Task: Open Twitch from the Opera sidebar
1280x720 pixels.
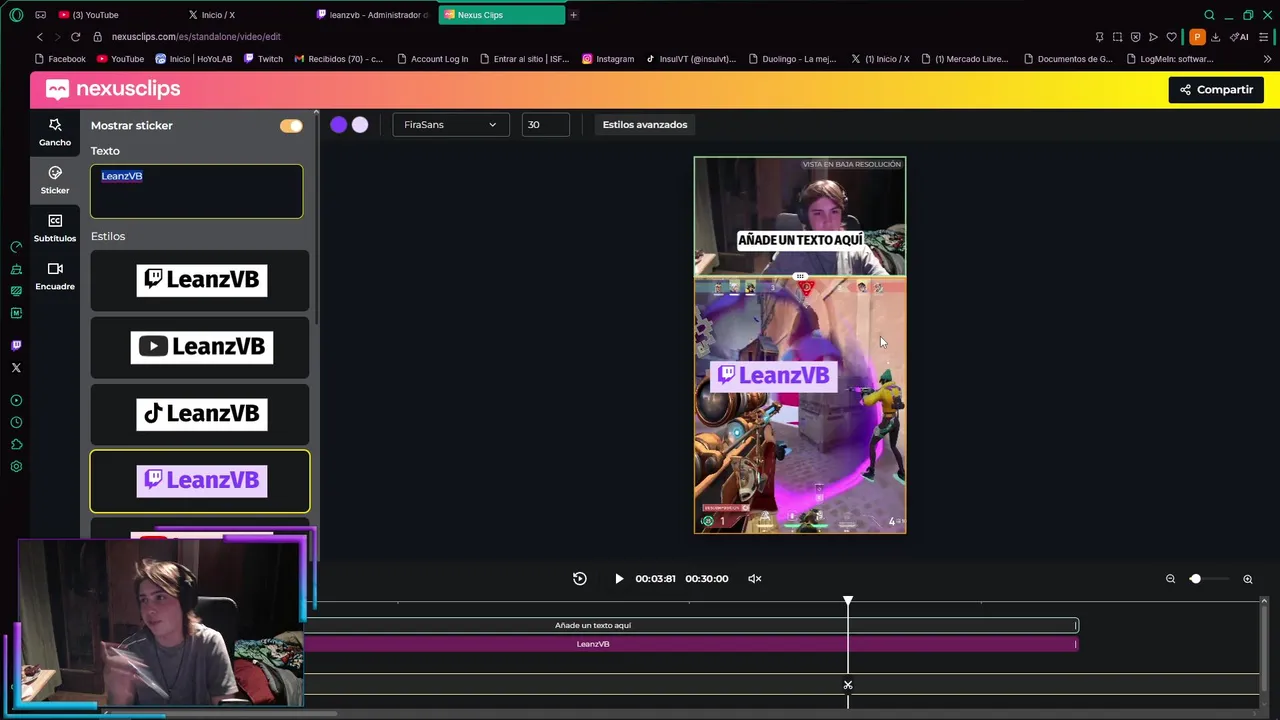Action: point(16,345)
